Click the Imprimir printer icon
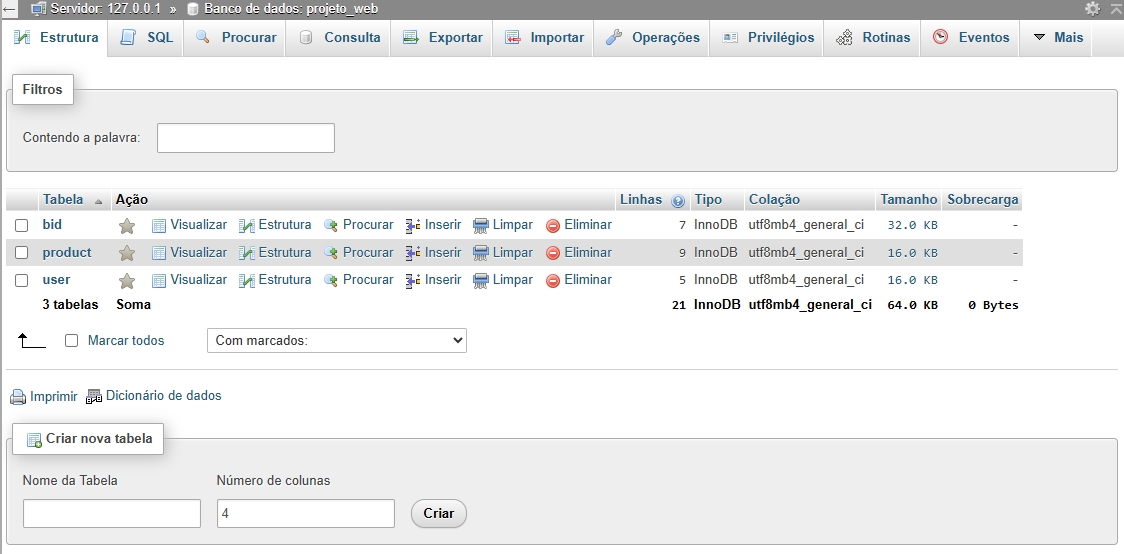This screenshot has width=1124, height=554. 18,397
